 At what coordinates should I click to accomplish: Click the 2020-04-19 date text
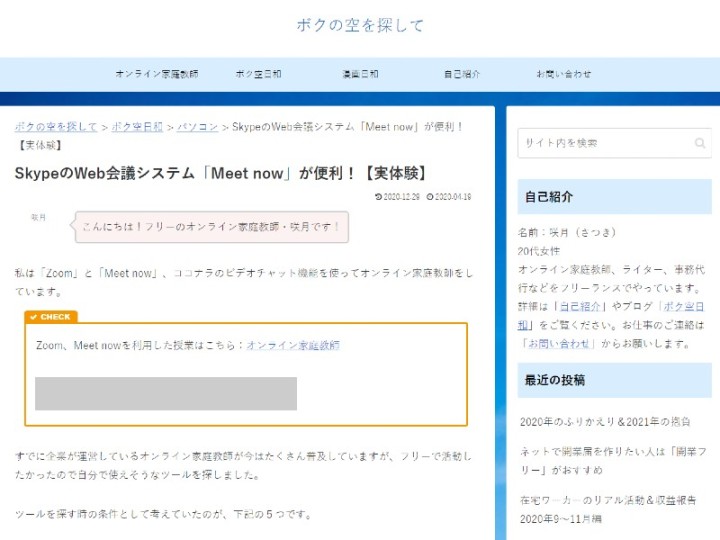pos(453,197)
